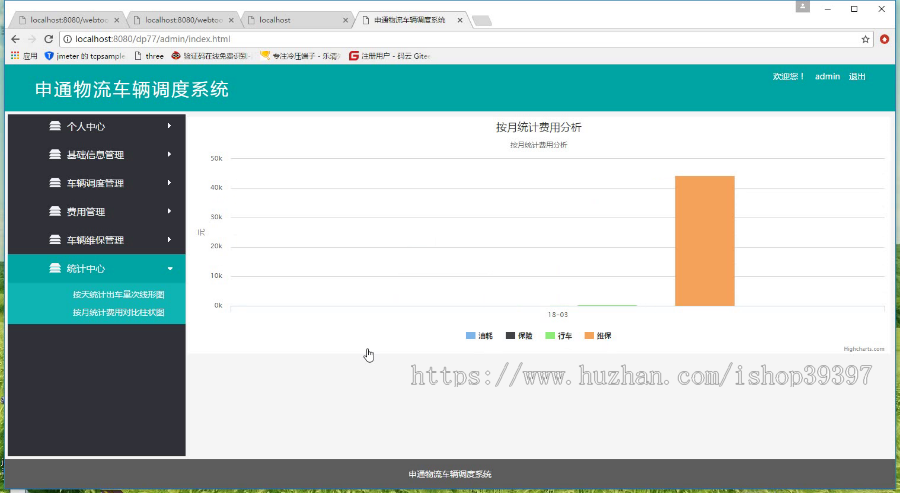The height and width of the screenshot is (493, 900).
Task: Click the stack icon beside 统计中心
Action: click(55, 268)
